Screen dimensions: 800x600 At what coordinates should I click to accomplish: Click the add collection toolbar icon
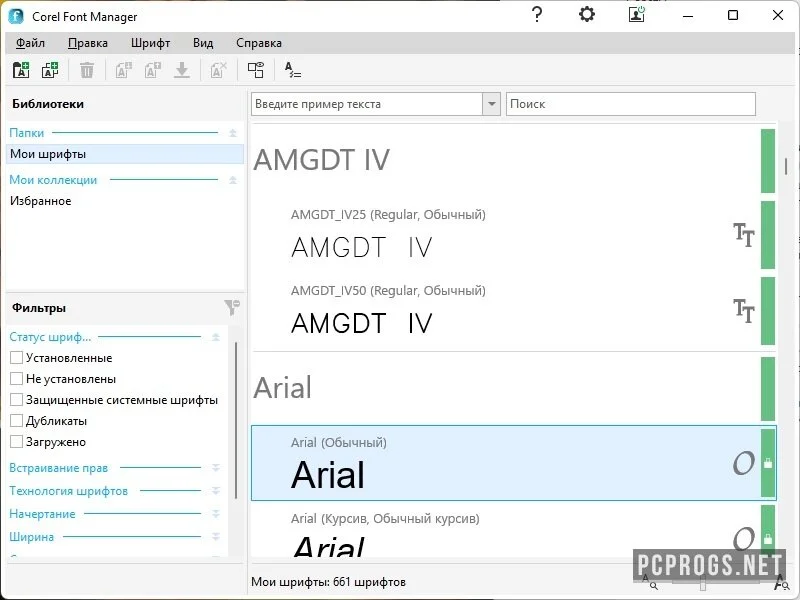(50, 70)
